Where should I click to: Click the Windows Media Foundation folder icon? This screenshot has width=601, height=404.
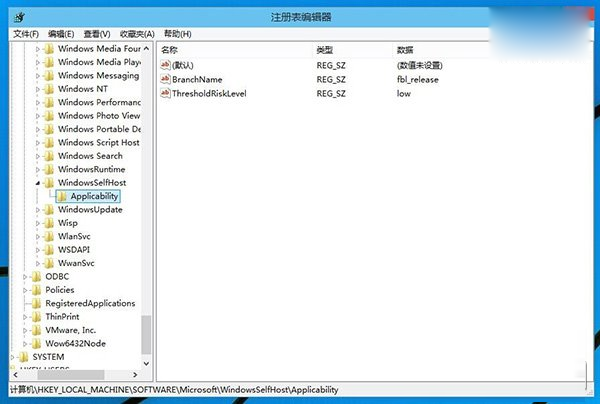point(49,49)
